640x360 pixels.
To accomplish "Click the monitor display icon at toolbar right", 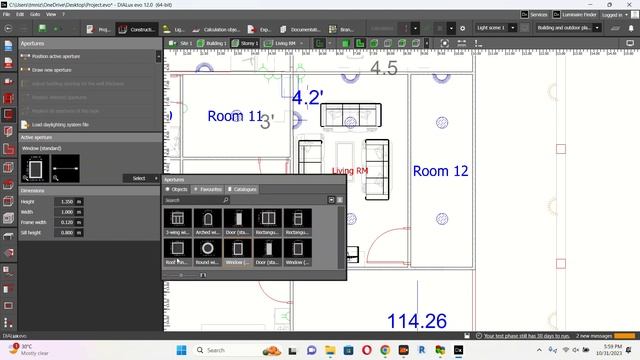I will pyautogui.click(x=630, y=43).
